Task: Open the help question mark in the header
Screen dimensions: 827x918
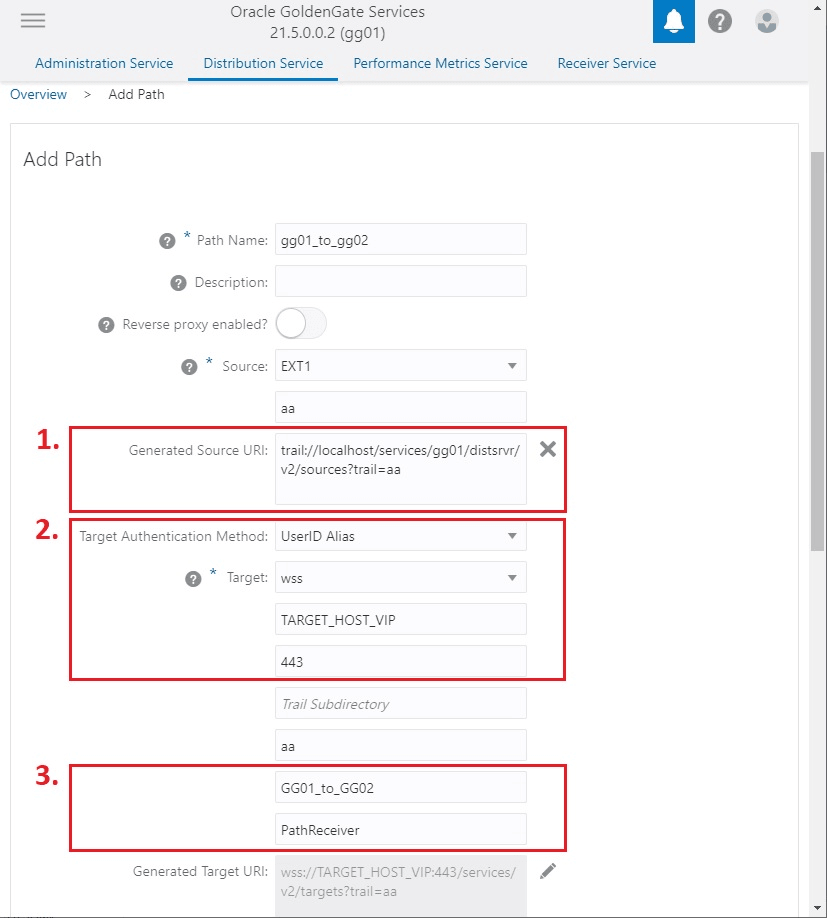Action: (719, 20)
